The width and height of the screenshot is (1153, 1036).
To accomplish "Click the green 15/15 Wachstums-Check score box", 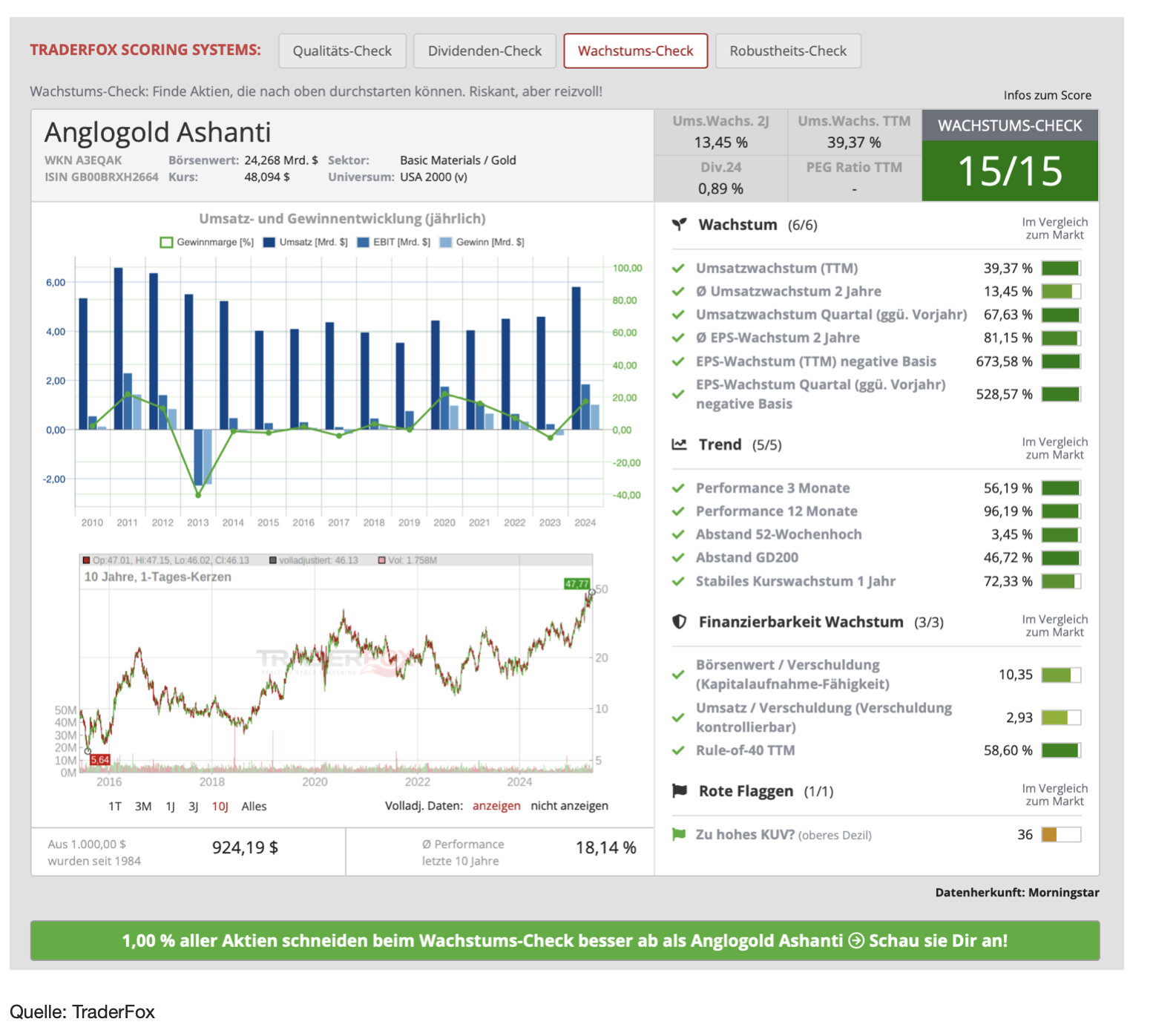I will (x=1010, y=171).
